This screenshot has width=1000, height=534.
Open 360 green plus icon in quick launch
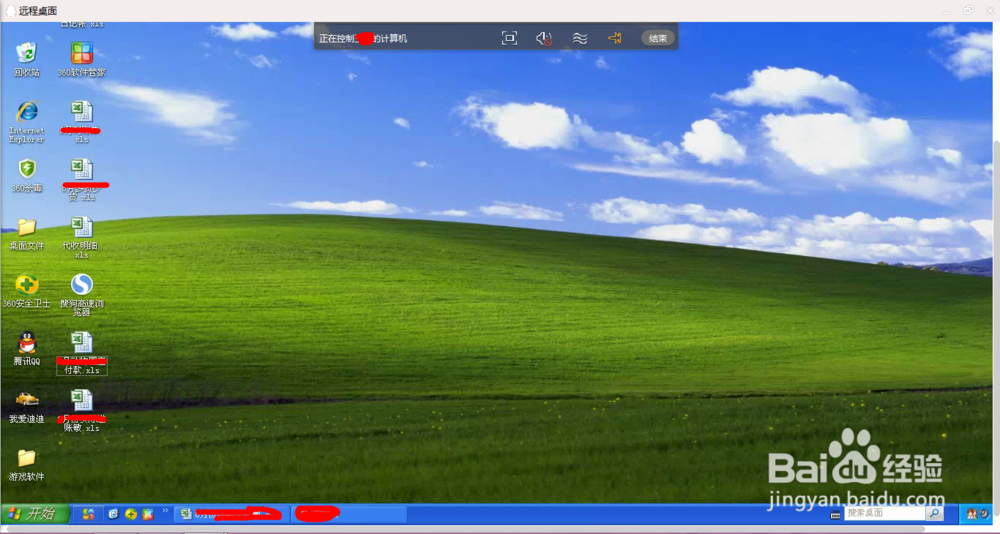pos(131,514)
